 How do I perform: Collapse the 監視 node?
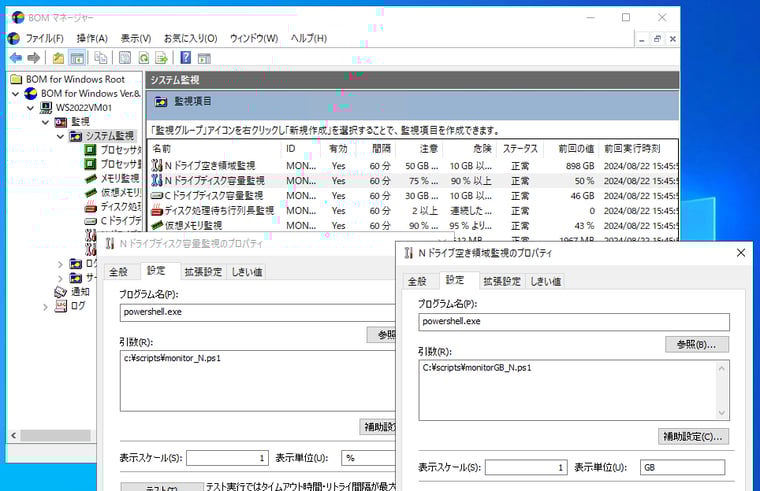46,122
